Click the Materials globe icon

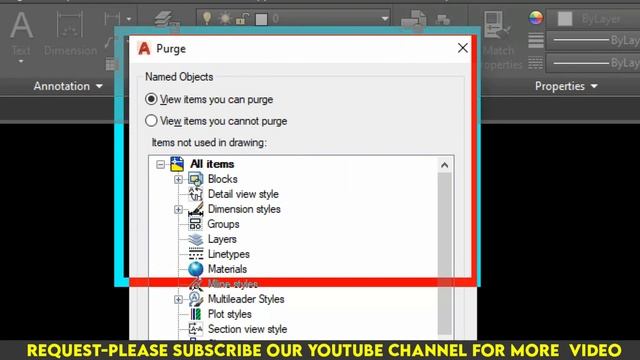196,269
